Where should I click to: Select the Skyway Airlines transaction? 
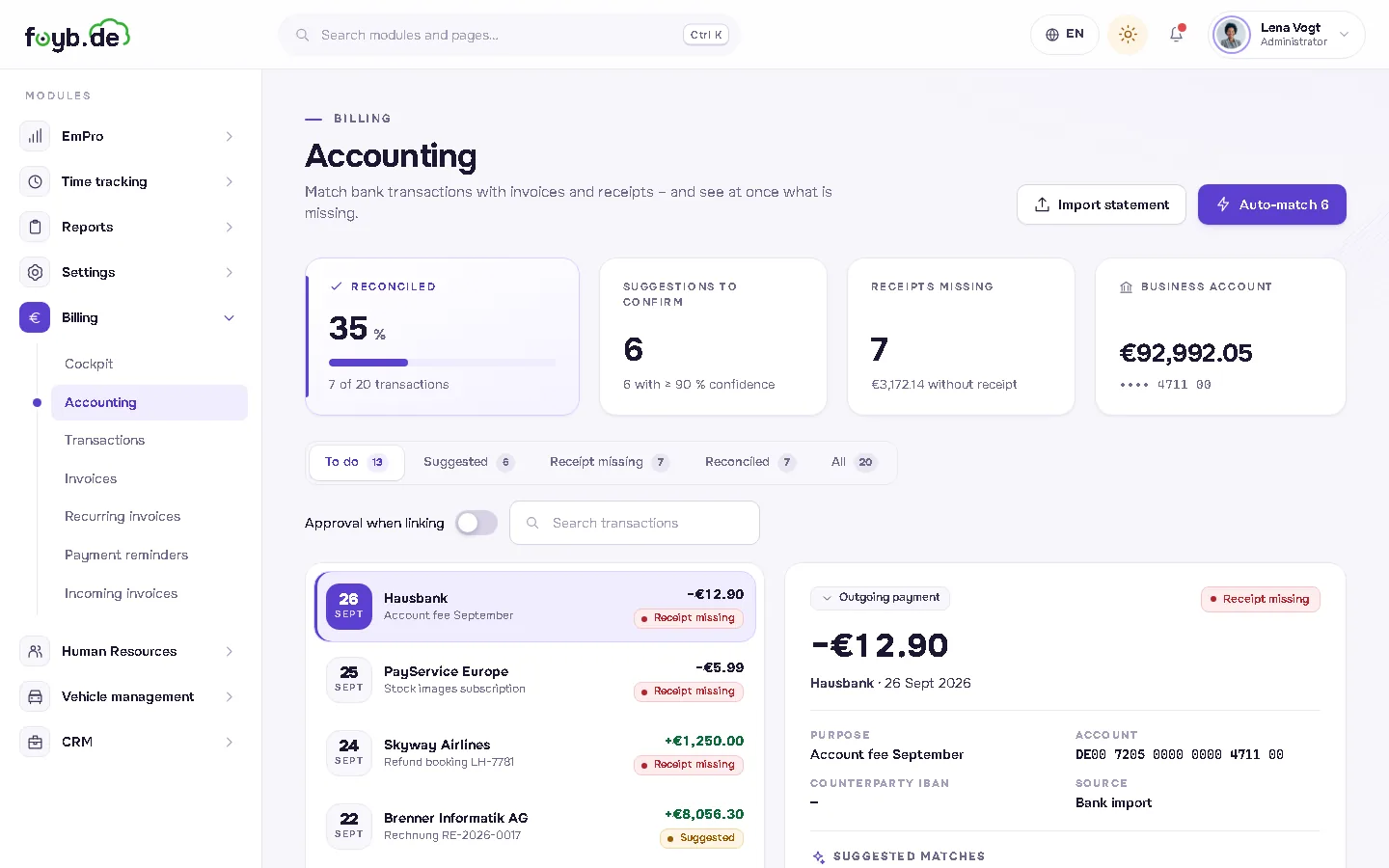(x=535, y=753)
